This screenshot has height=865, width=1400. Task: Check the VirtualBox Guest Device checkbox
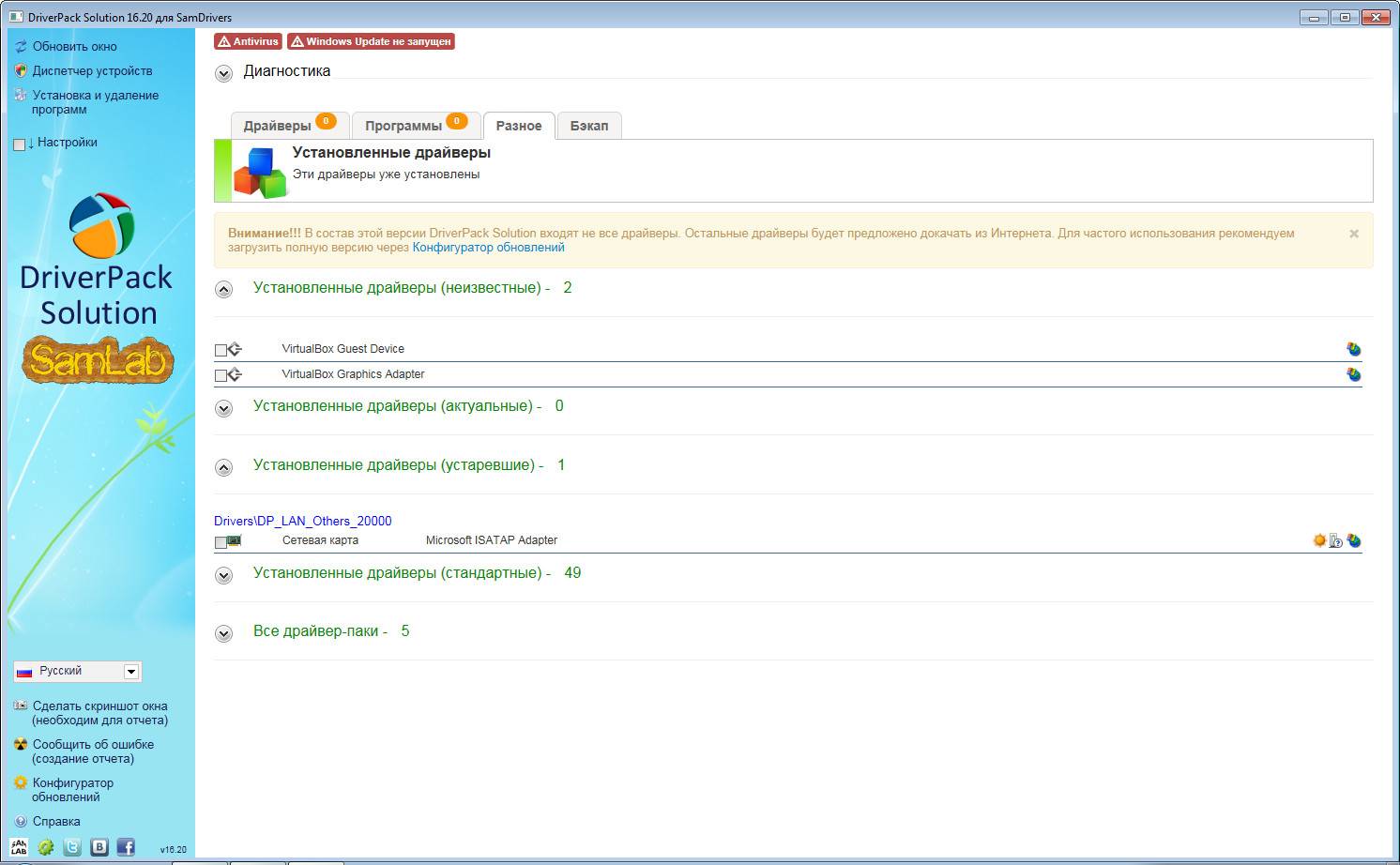221,350
